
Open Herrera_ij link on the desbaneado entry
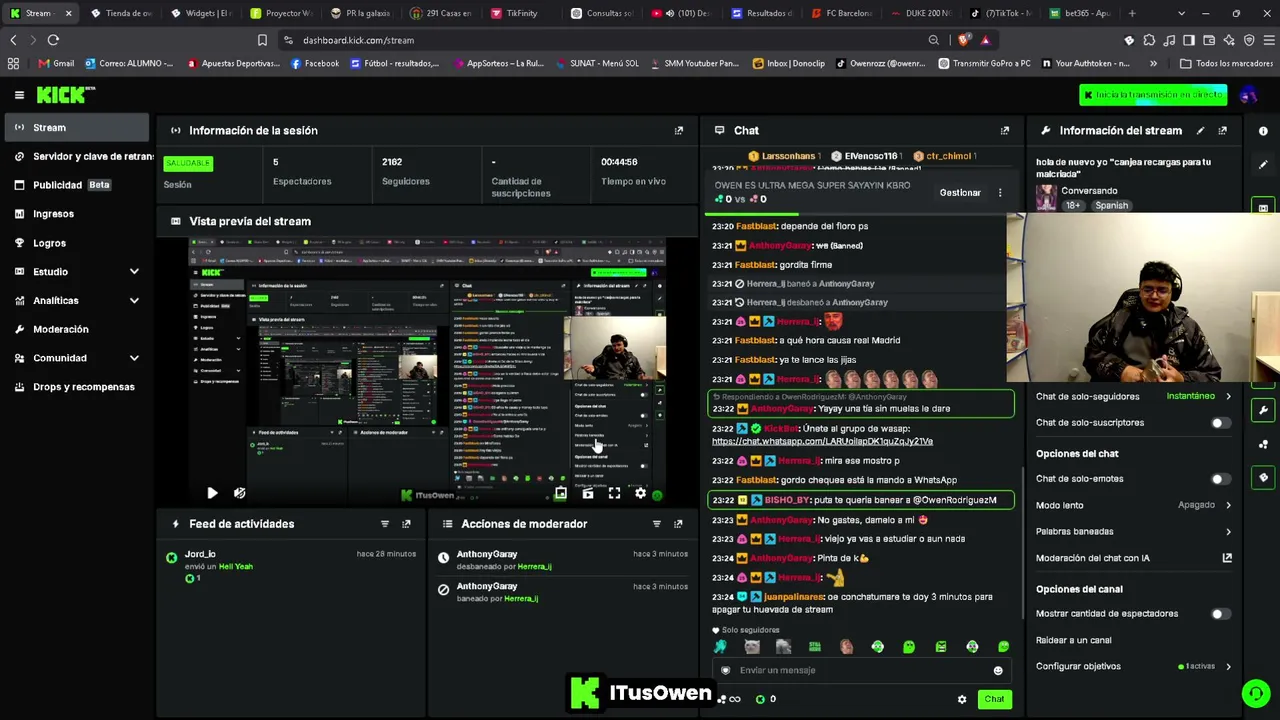tap(534, 567)
